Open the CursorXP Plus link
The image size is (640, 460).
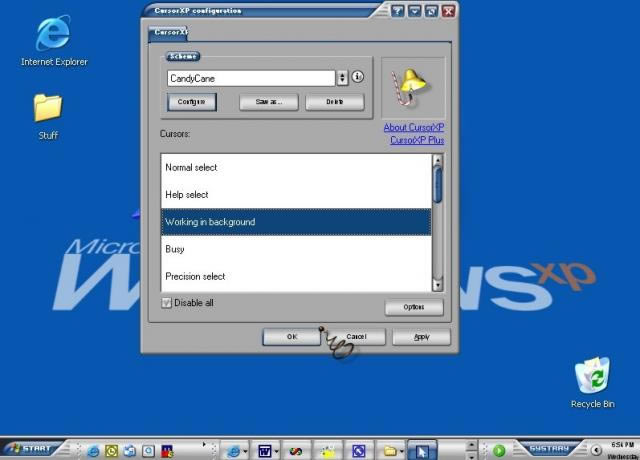pyautogui.click(x=417, y=140)
